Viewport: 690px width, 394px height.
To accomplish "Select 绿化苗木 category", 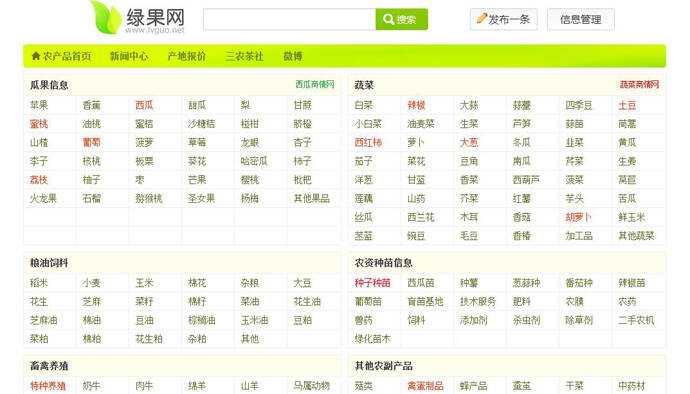I will (373, 339).
